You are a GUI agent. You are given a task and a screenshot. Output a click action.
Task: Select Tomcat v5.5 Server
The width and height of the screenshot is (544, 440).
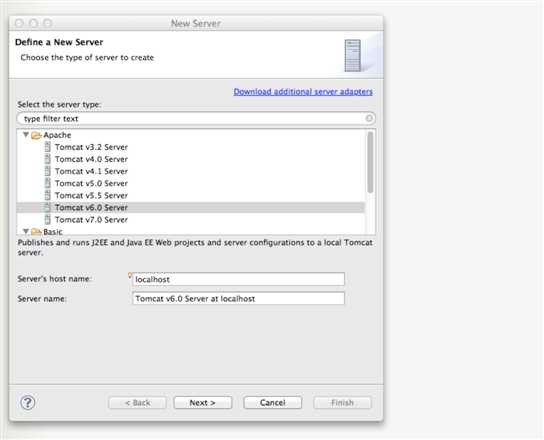91,195
